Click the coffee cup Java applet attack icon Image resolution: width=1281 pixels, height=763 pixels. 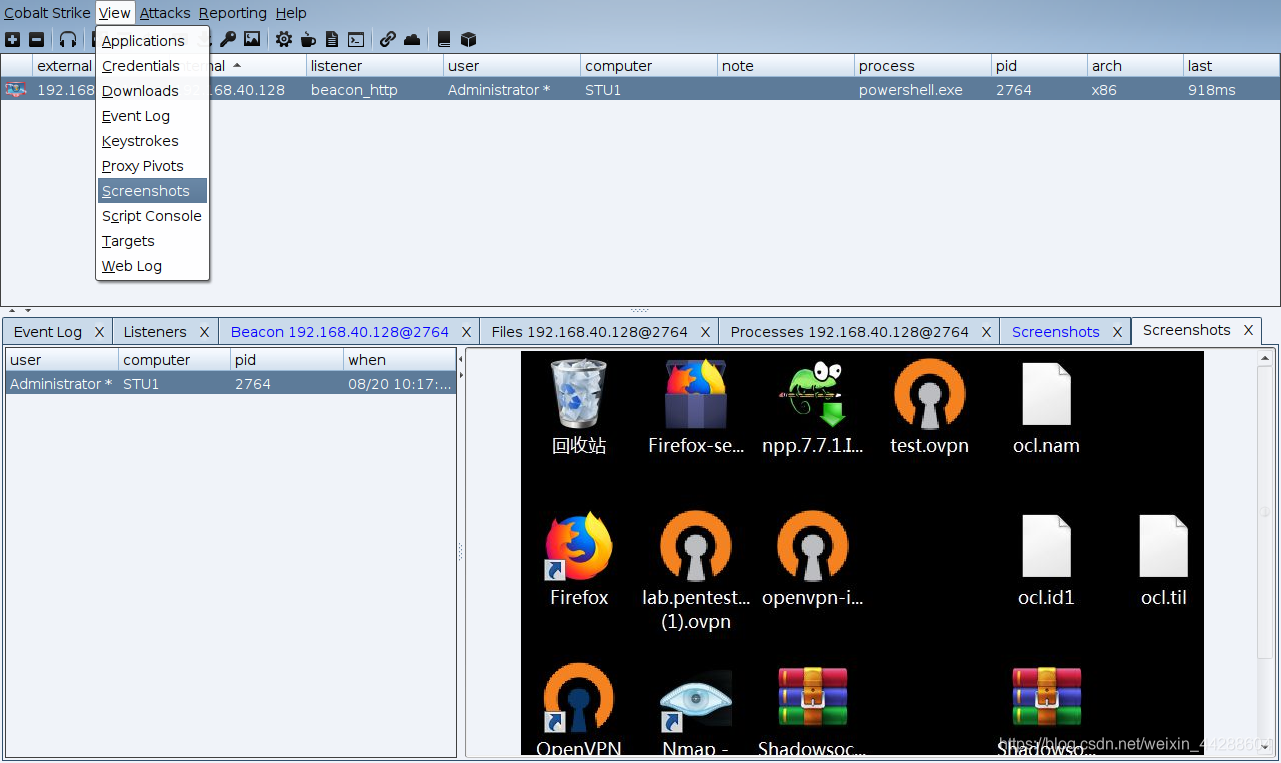pyautogui.click(x=308, y=40)
